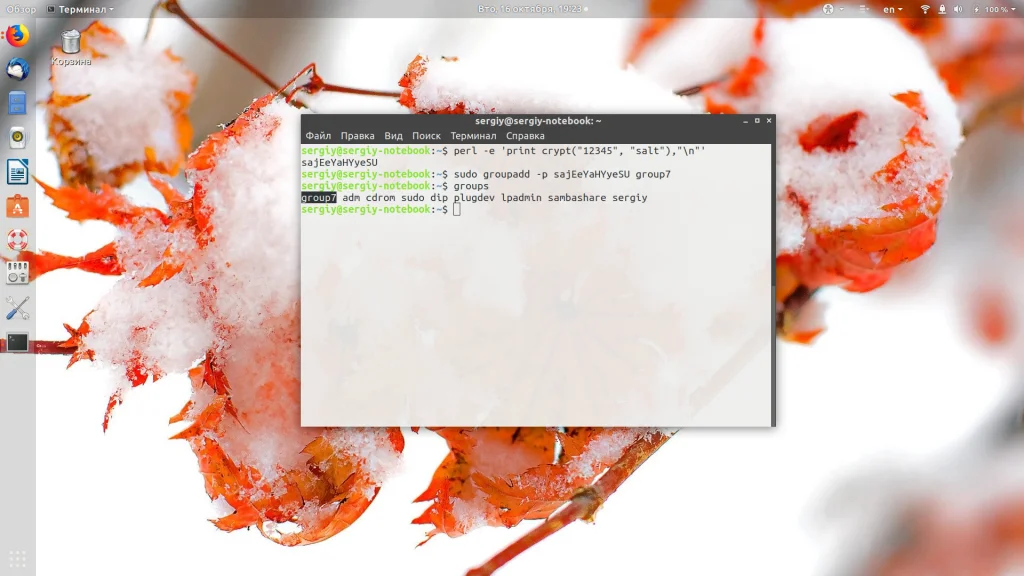
Task: Open the Справка menu
Action: [x=525, y=136]
